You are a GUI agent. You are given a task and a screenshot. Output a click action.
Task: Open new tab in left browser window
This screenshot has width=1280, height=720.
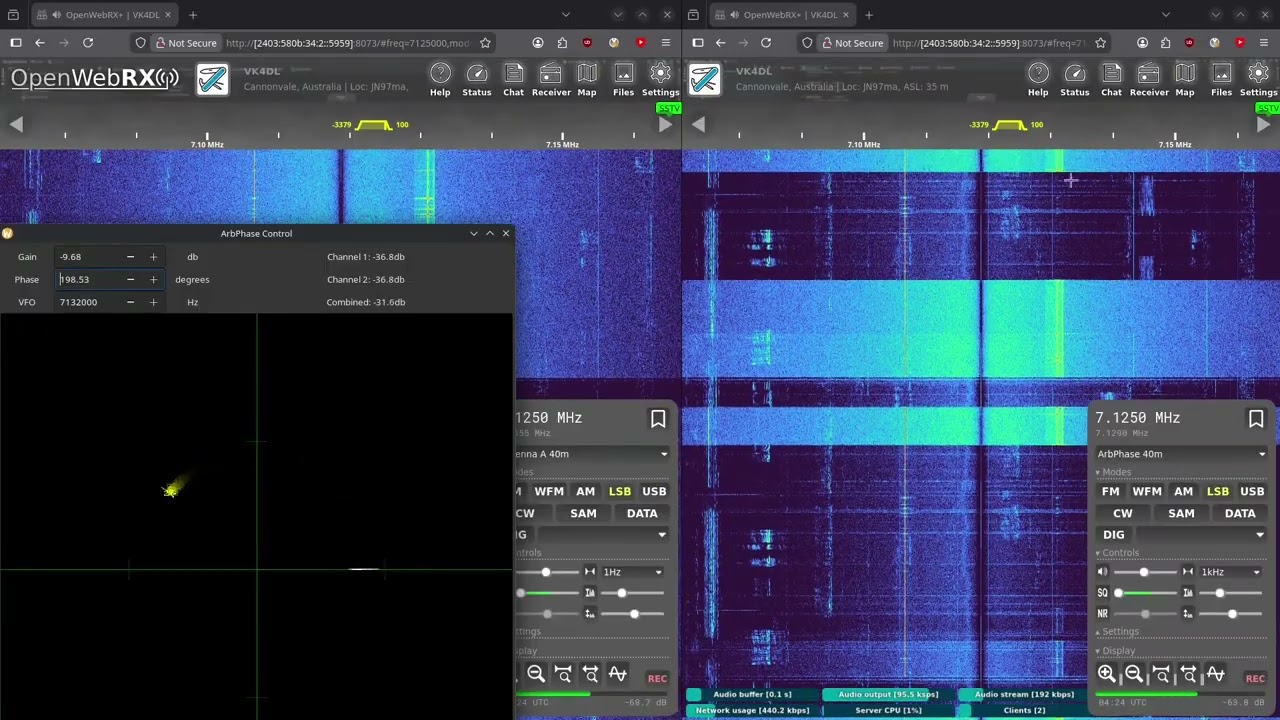coord(192,15)
